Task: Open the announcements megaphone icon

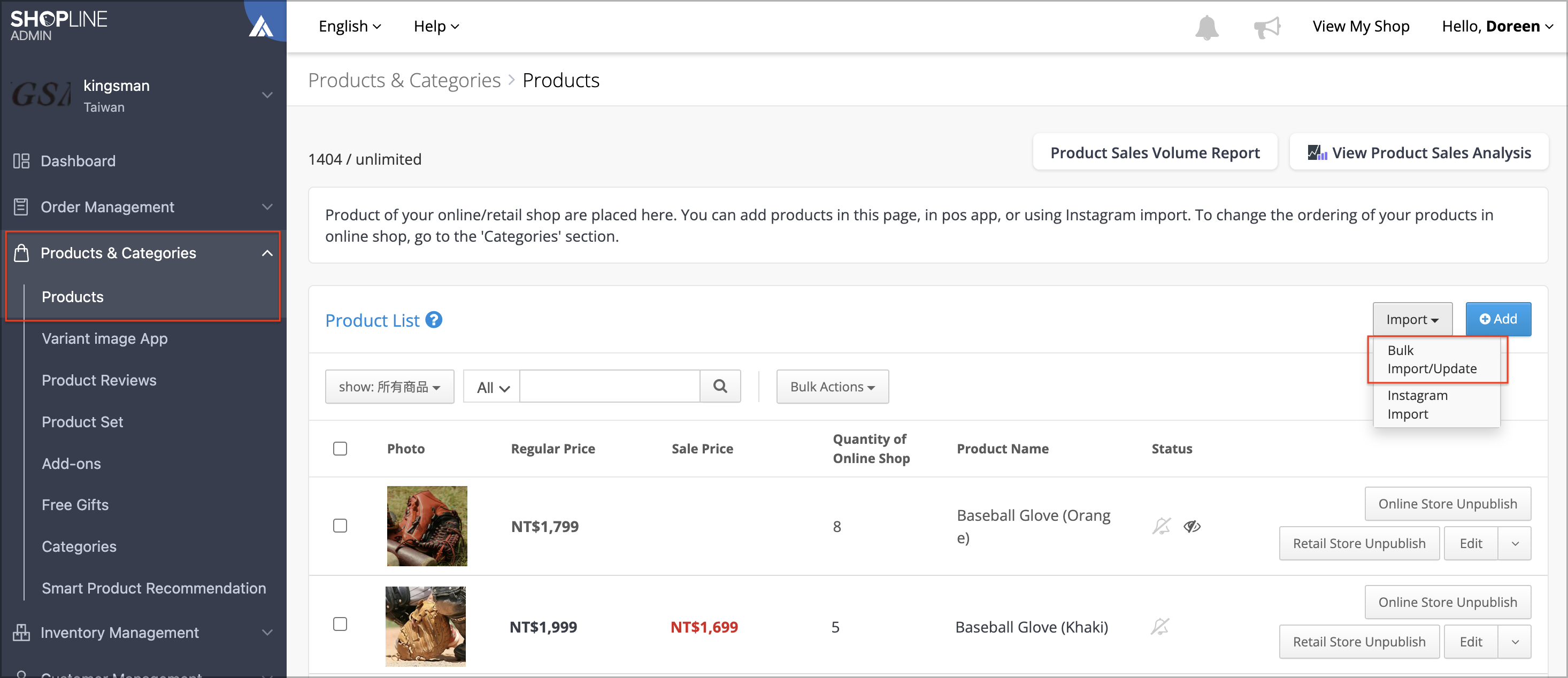Action: point(1267,27)
